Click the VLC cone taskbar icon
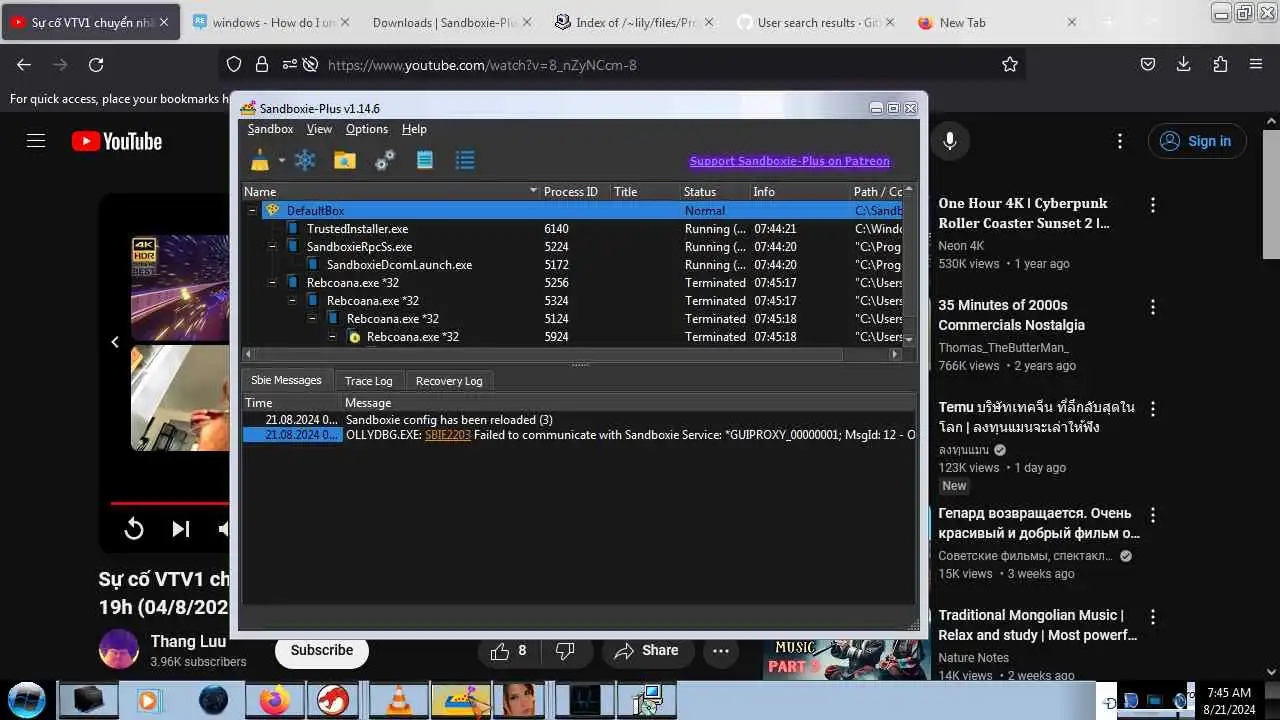The width and height of the screenshot is (1280, 720). click(399, 700)
